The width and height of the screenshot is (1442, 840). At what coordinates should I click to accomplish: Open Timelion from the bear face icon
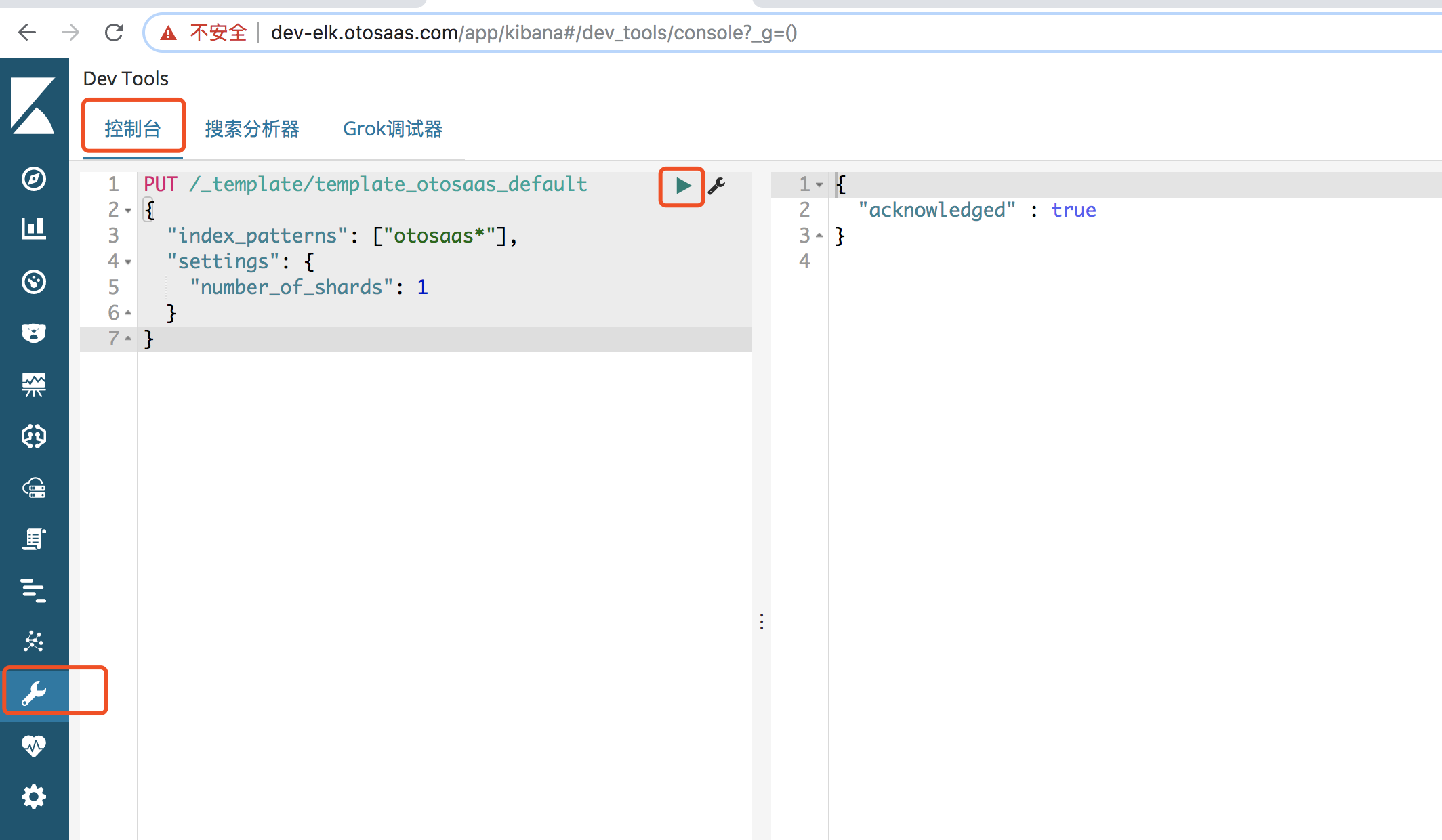tap(34, 333)
